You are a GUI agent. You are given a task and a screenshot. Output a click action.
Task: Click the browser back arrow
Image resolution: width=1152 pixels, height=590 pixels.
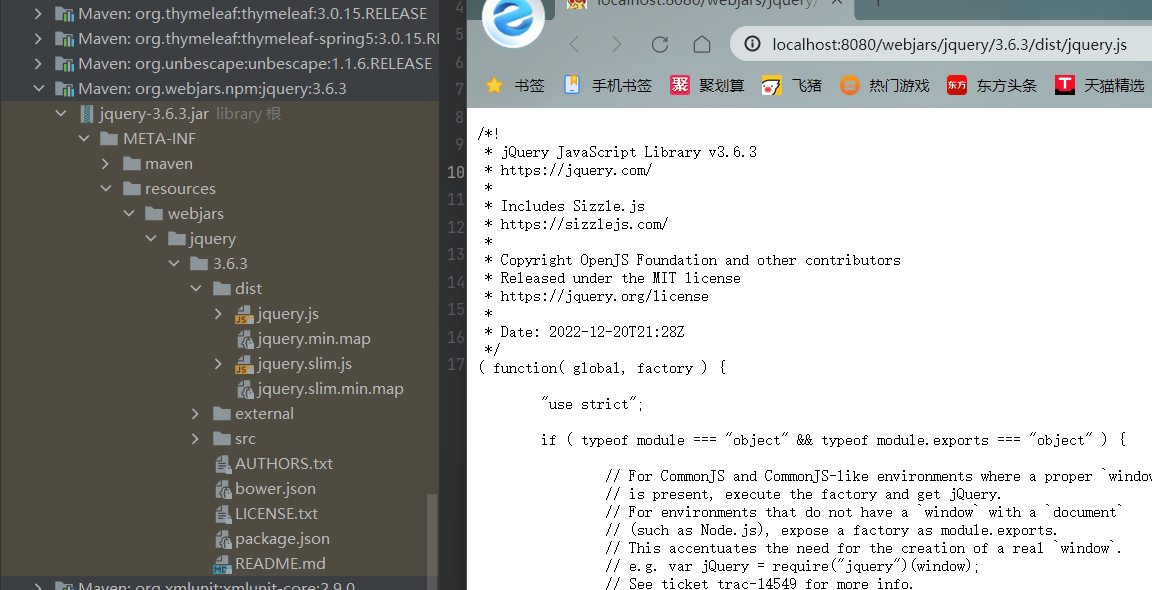coord(575,45)
